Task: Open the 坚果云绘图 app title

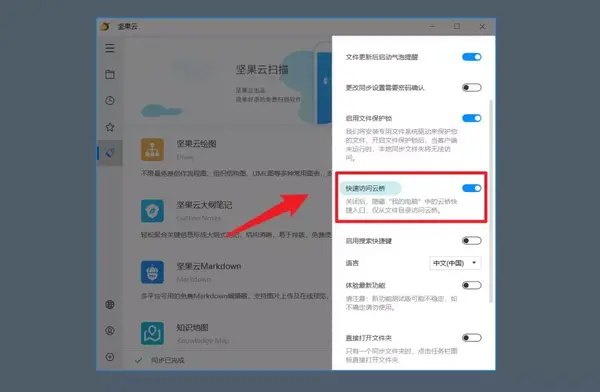Action: coord(196,144)
